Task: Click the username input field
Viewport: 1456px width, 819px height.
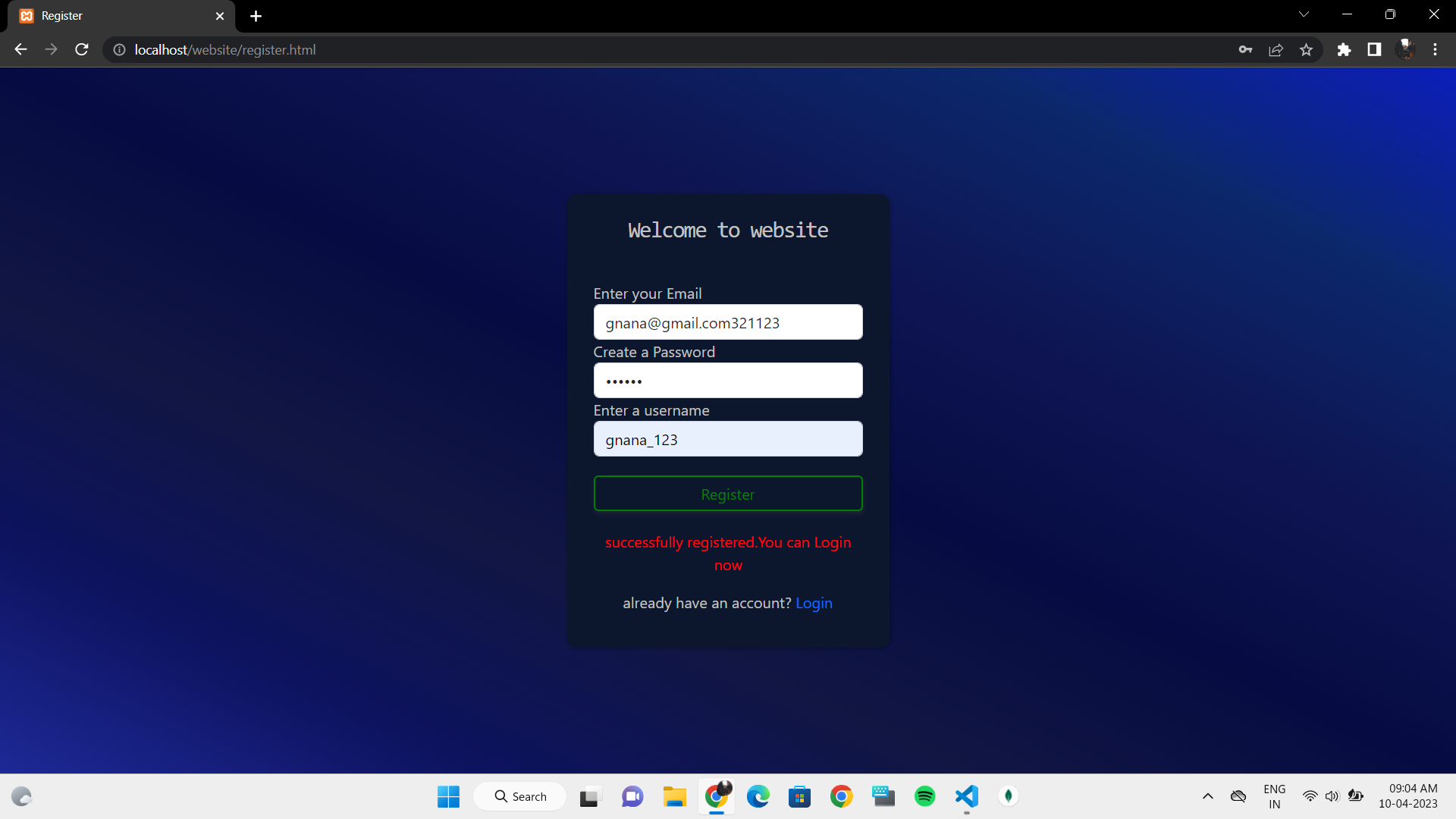Action: 728,439
